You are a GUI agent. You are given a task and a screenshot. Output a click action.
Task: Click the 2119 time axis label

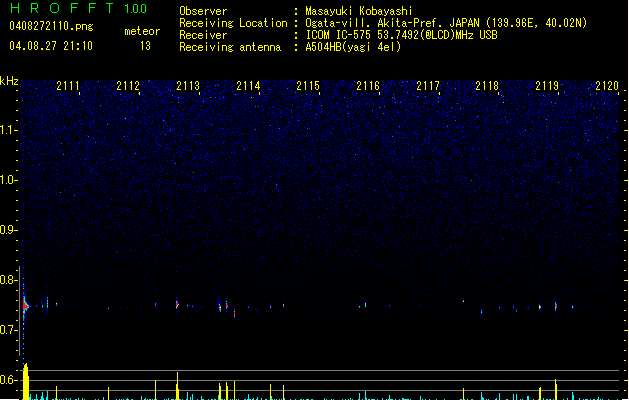pos(547,85)
